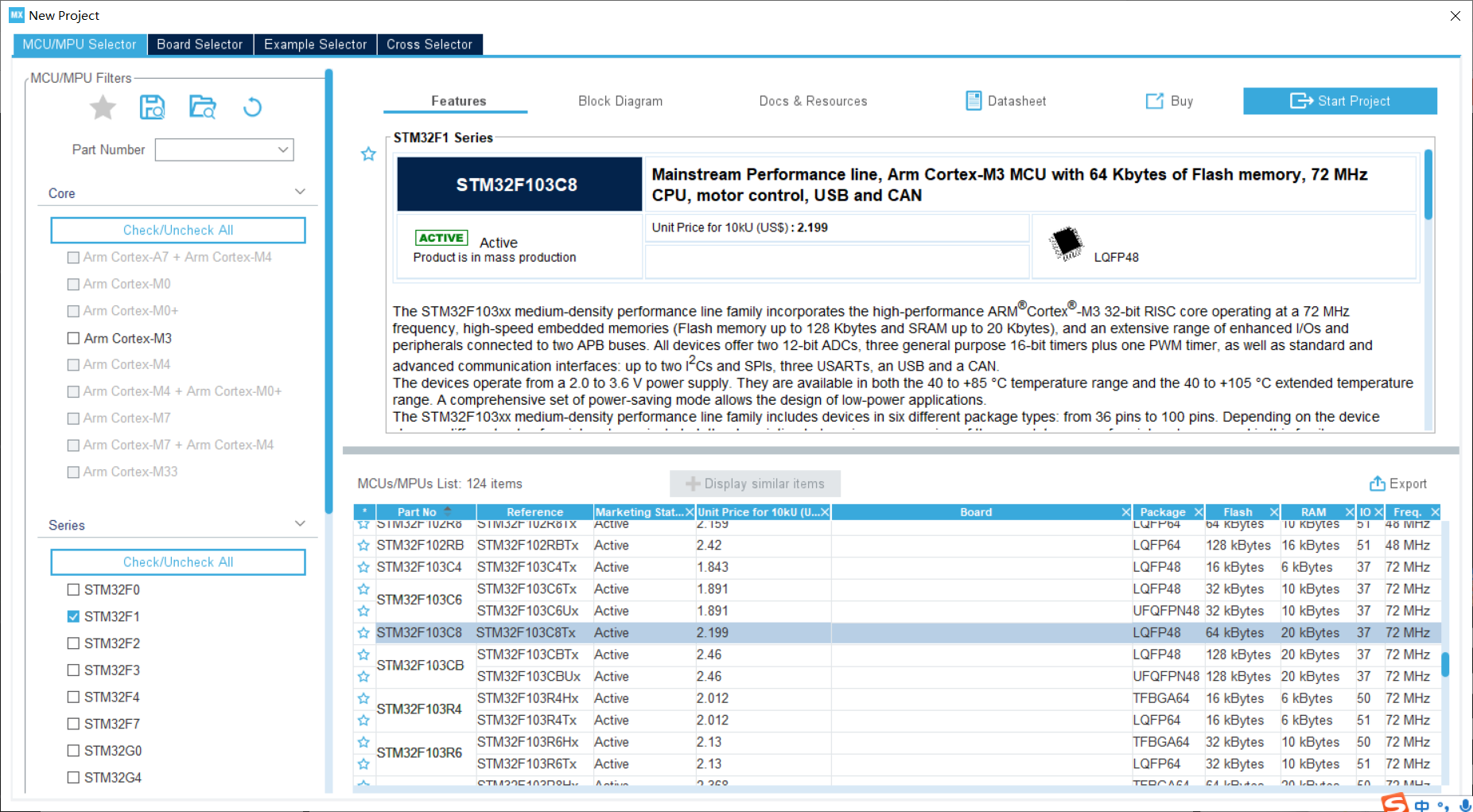Click the Export icon above the list

1377,484
